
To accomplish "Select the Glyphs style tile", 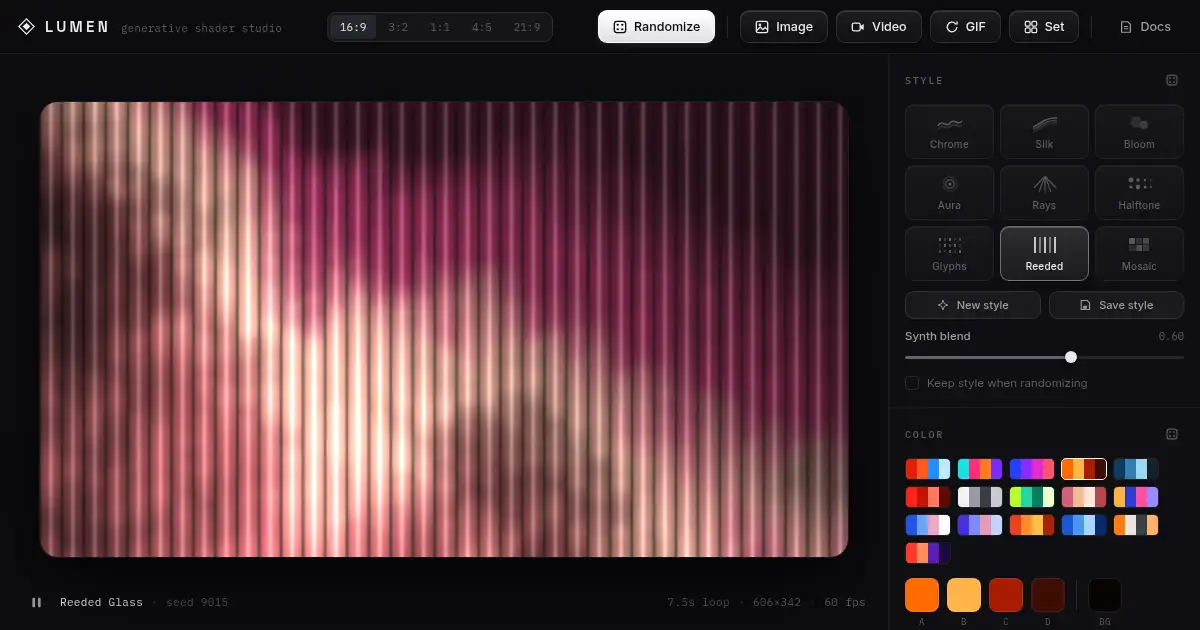I will [x=949, y=254].
